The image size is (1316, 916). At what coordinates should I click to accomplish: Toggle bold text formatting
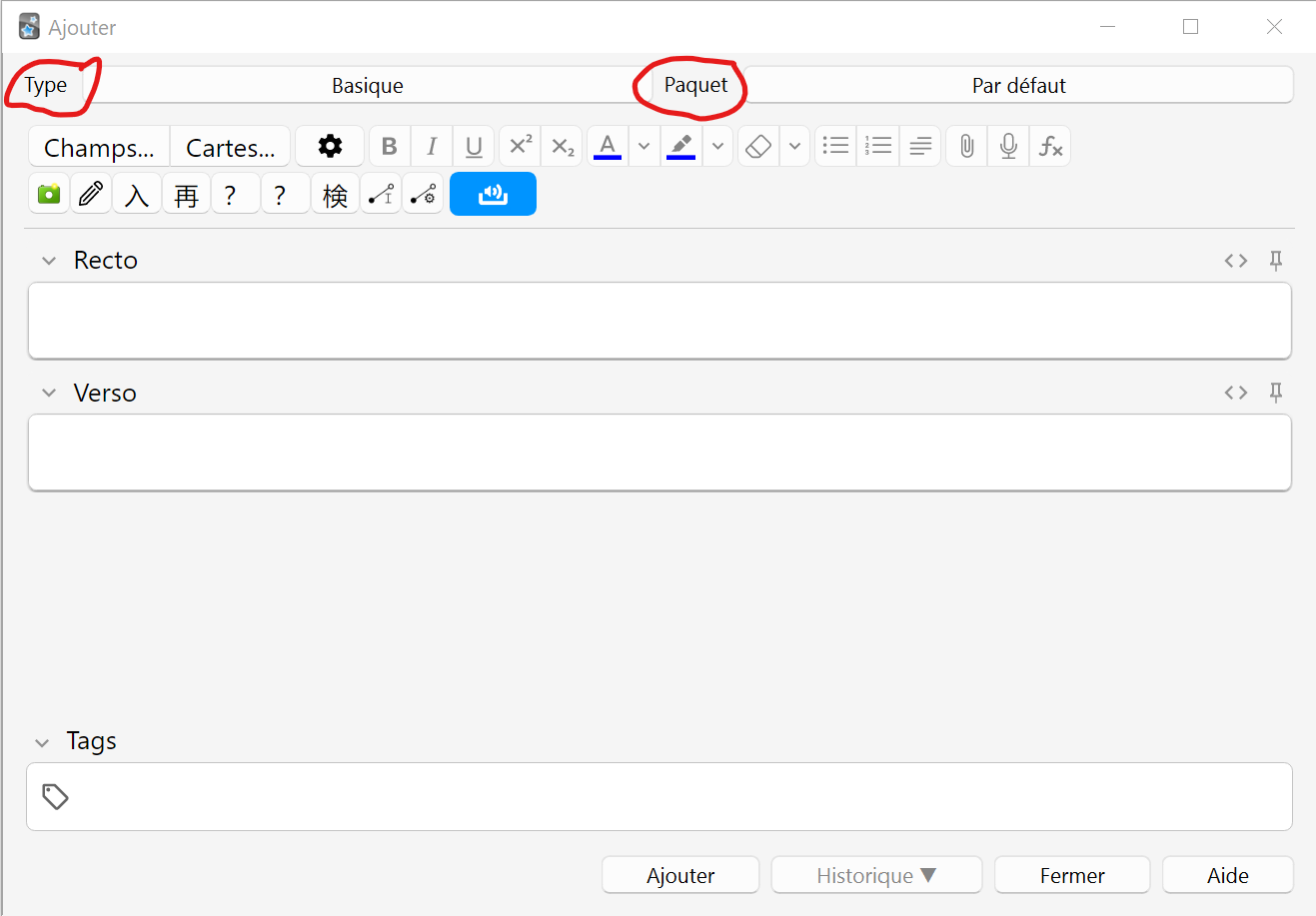point(390,146)
